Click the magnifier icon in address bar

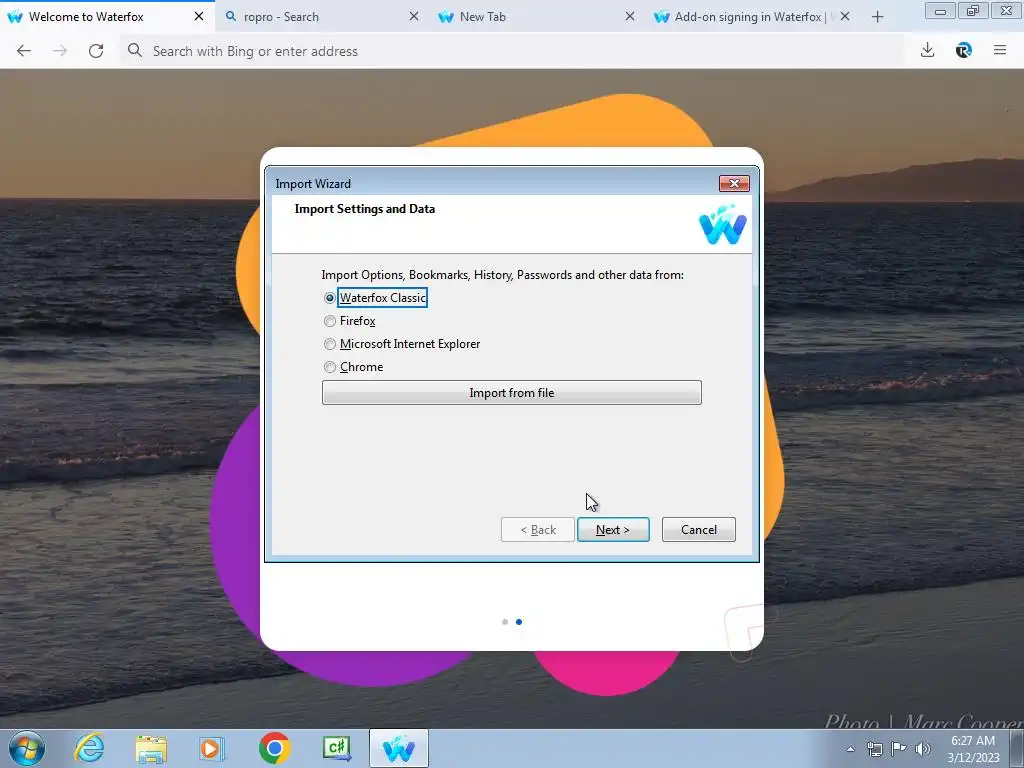(135, 50)
